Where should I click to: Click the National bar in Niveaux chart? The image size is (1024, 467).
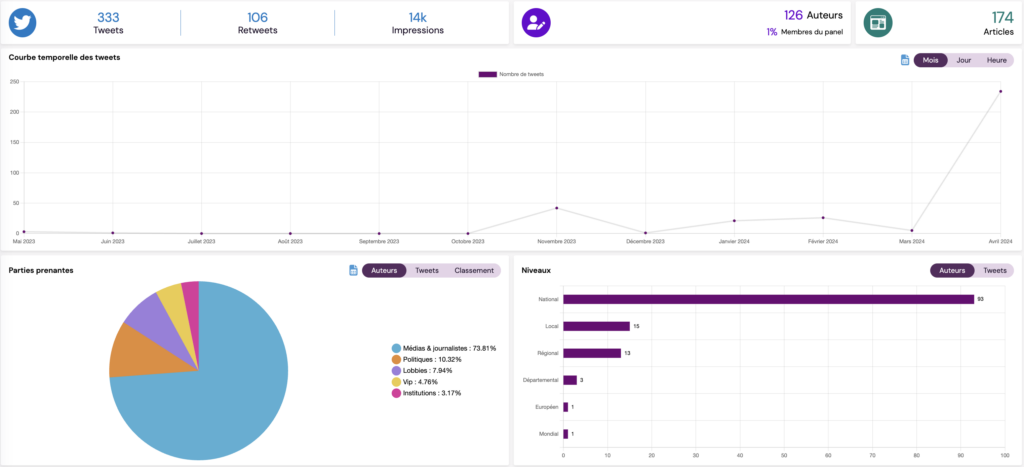point(768,299)
